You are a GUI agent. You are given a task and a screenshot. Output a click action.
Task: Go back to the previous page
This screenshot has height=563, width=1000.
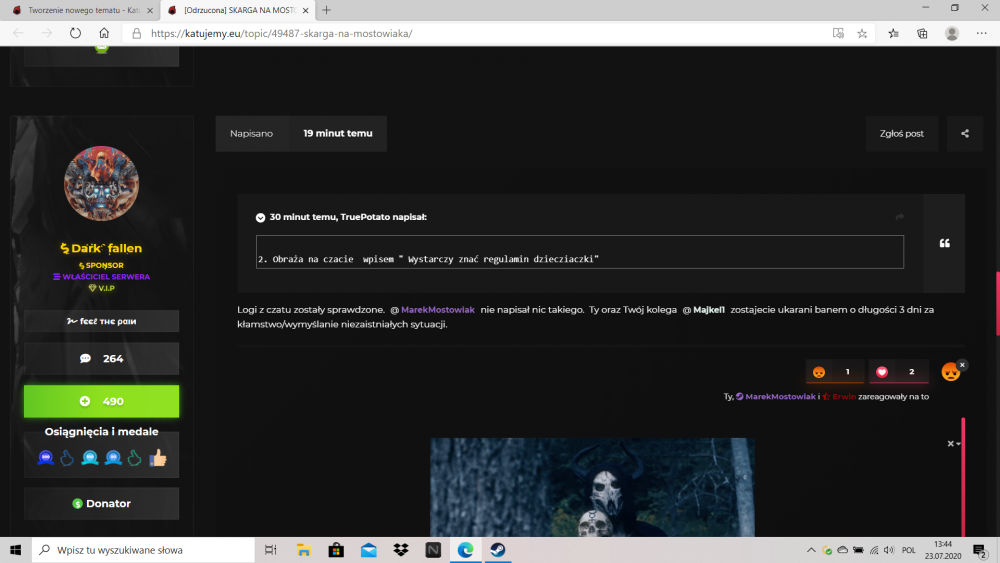[x=18, y=33]
